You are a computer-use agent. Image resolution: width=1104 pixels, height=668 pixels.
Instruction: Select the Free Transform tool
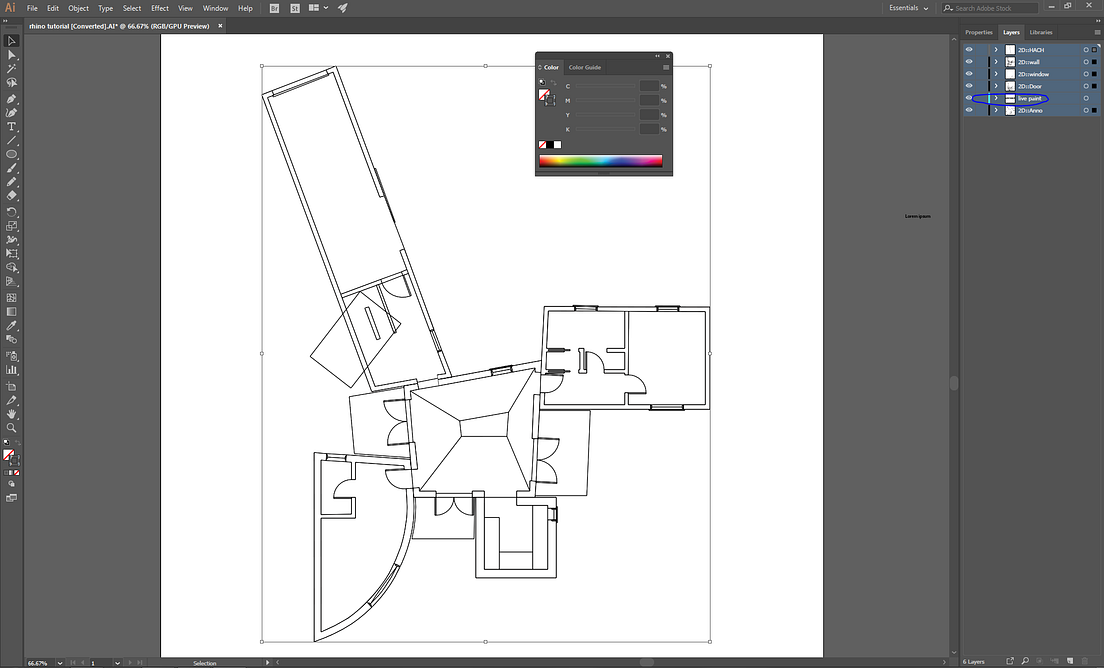[11, 253]
